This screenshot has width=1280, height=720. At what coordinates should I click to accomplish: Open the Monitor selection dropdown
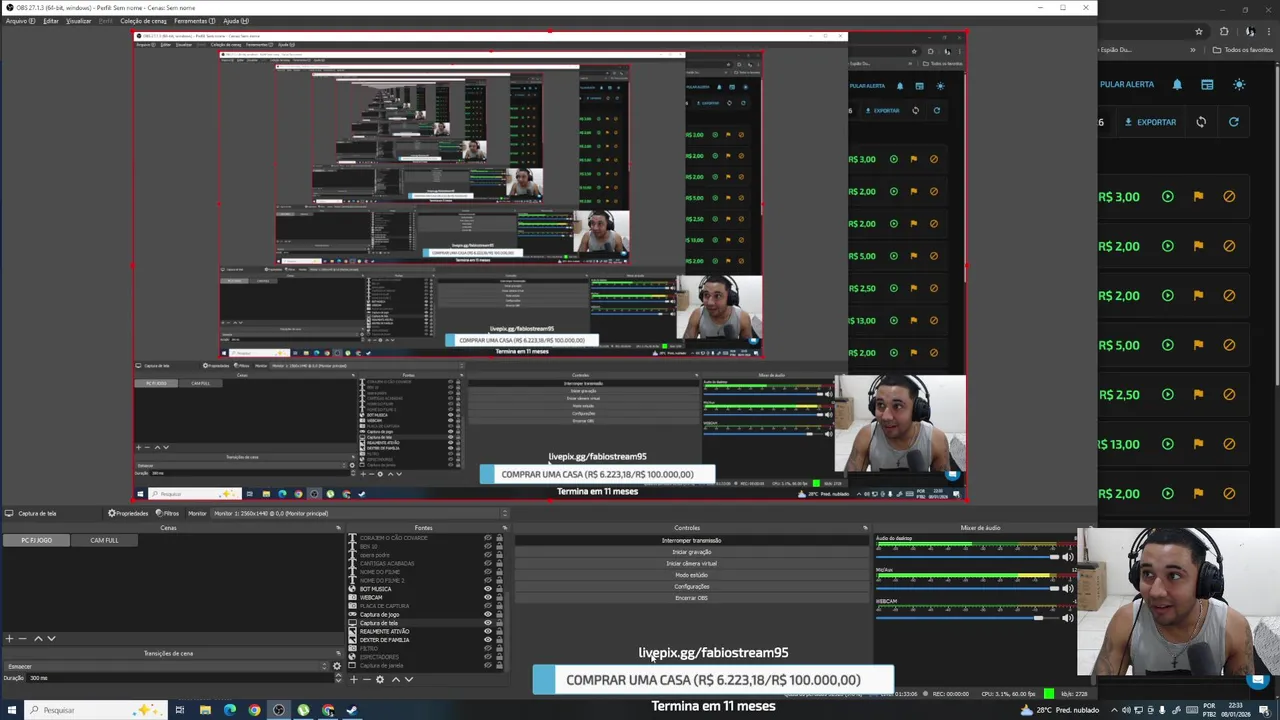pyautogui.click(x=361, y=513)
